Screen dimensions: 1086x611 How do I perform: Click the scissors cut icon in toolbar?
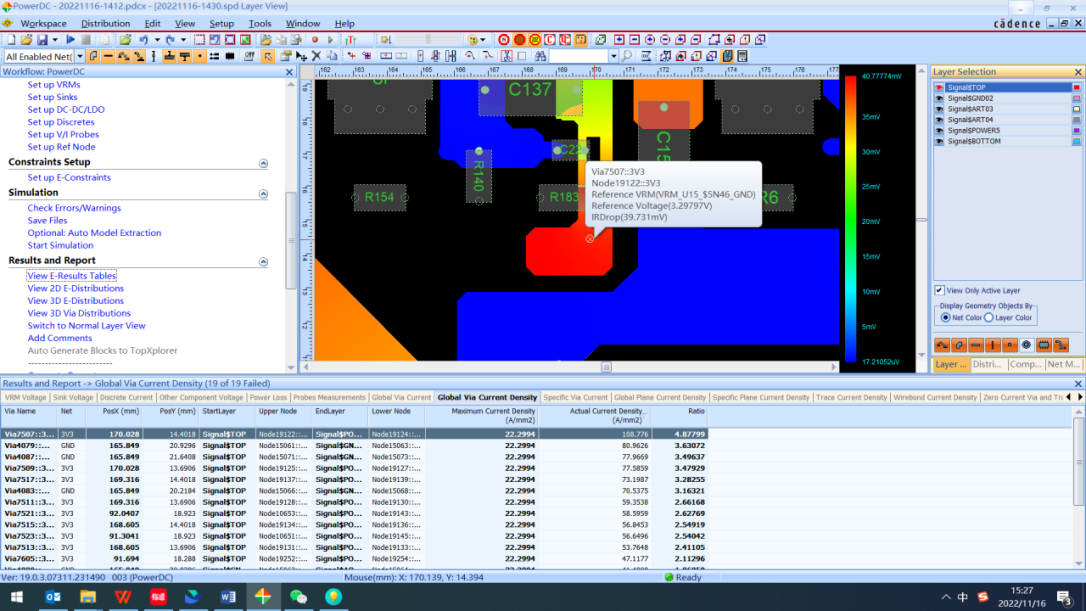(507, 56)
